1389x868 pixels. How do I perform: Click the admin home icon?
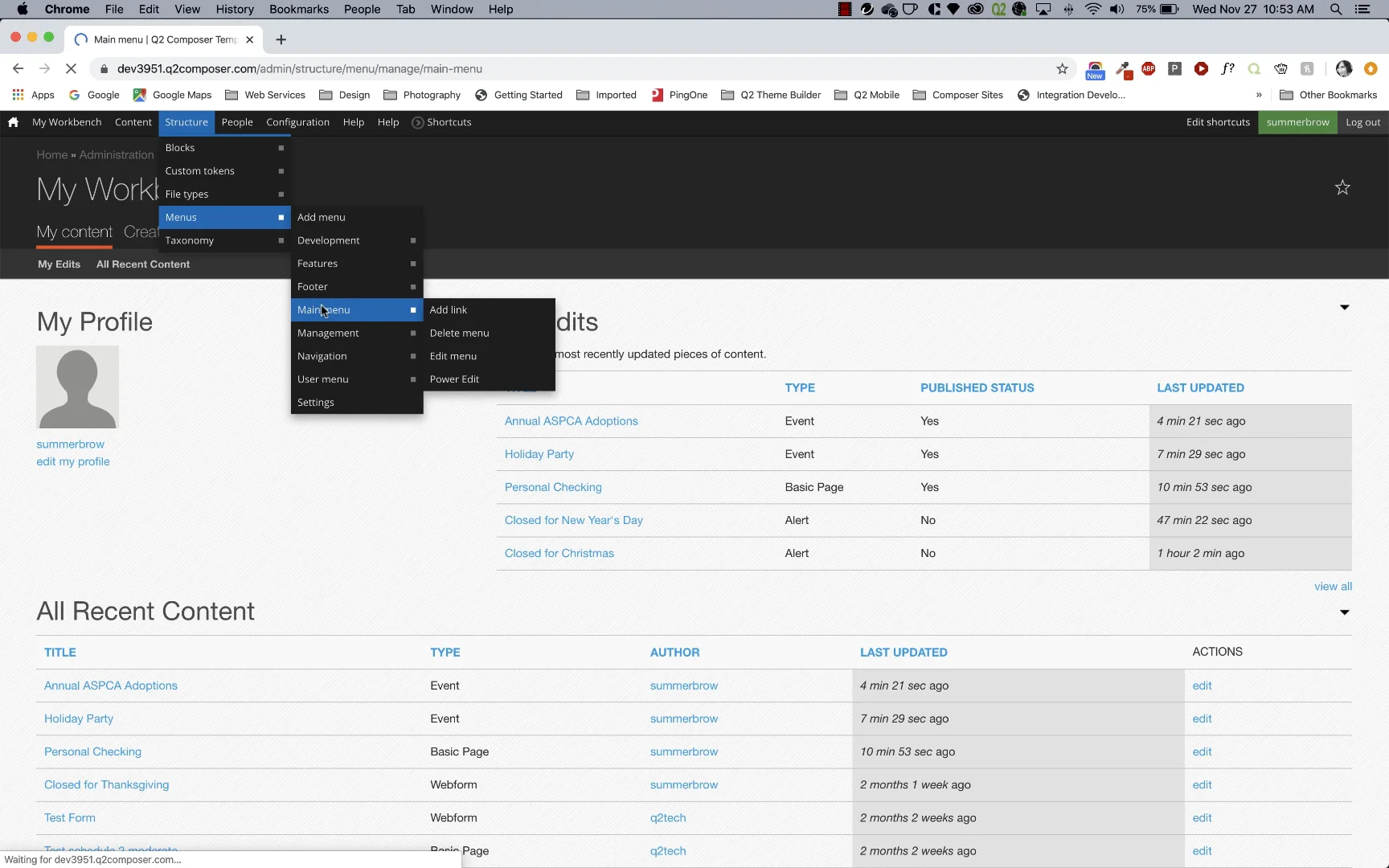(x=13, y=122)
